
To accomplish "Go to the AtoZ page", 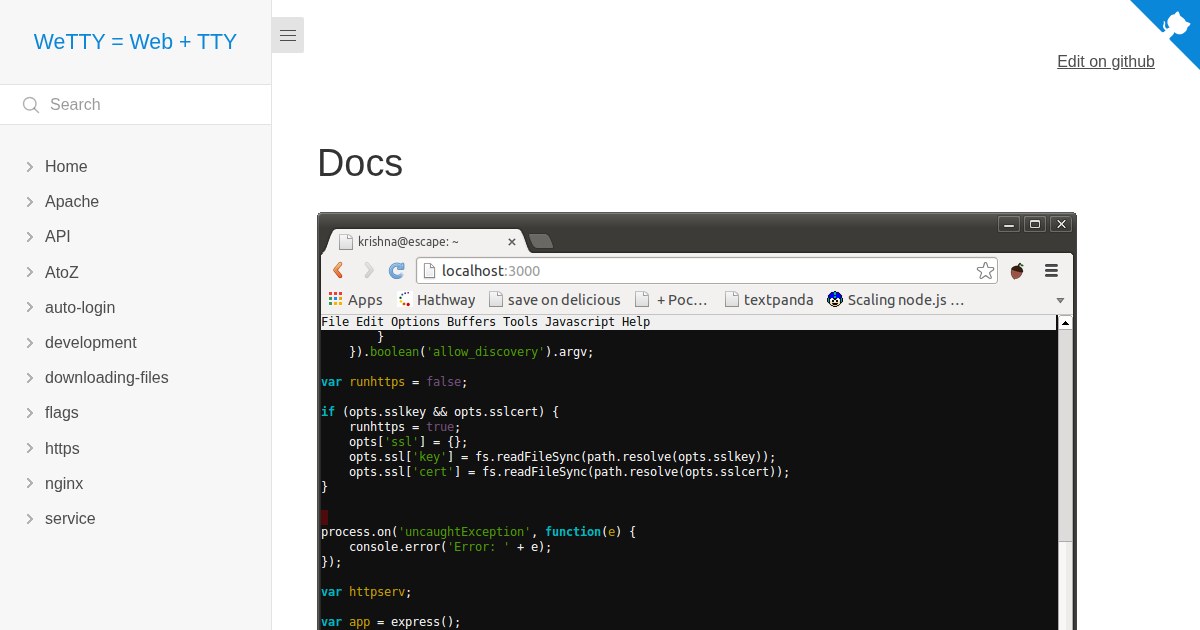I will tap(62, 272).
